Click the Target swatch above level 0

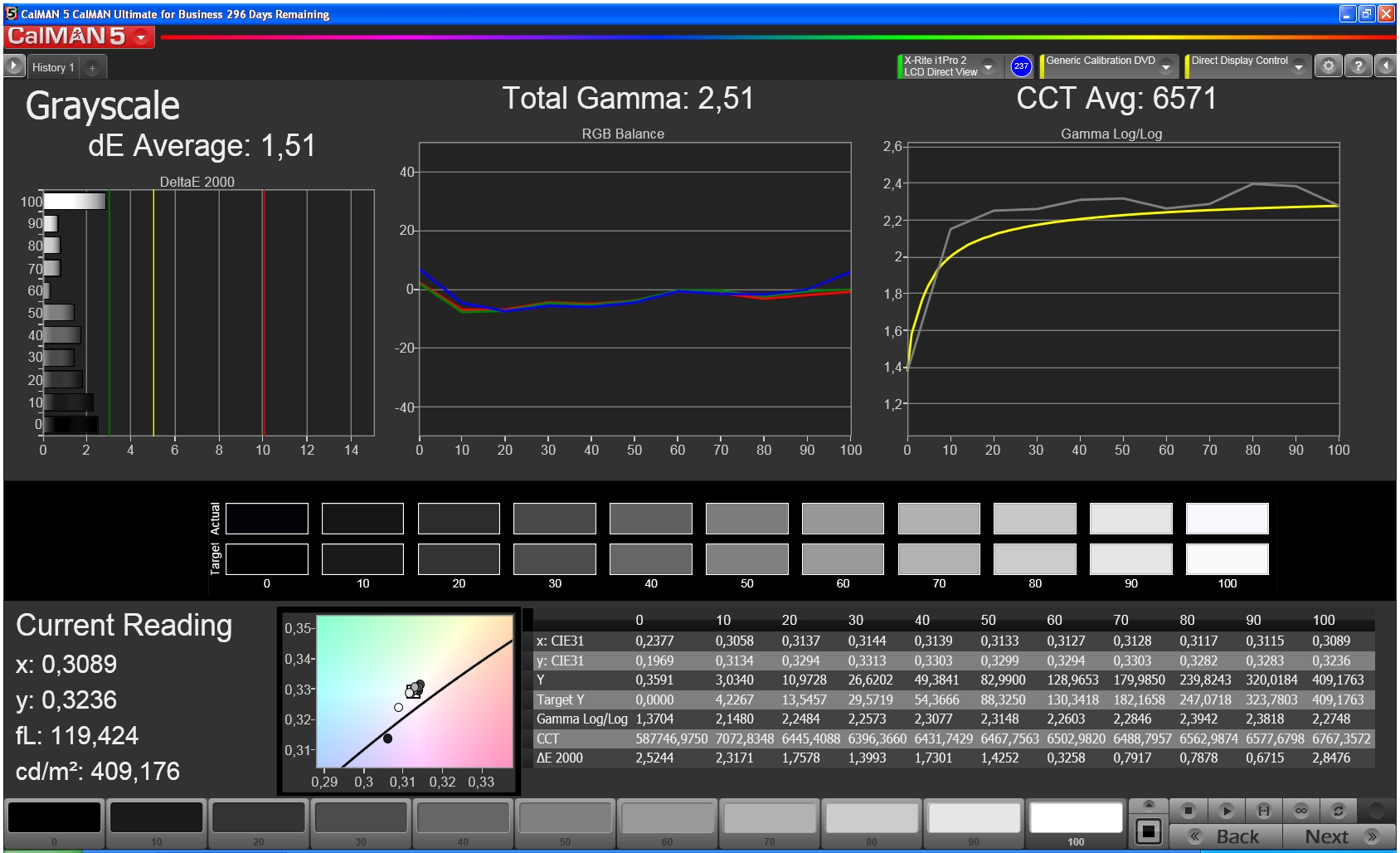[266, 559]
